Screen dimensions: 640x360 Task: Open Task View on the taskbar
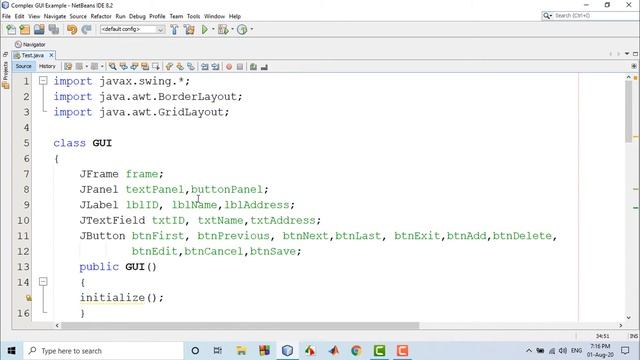[218, 351]
